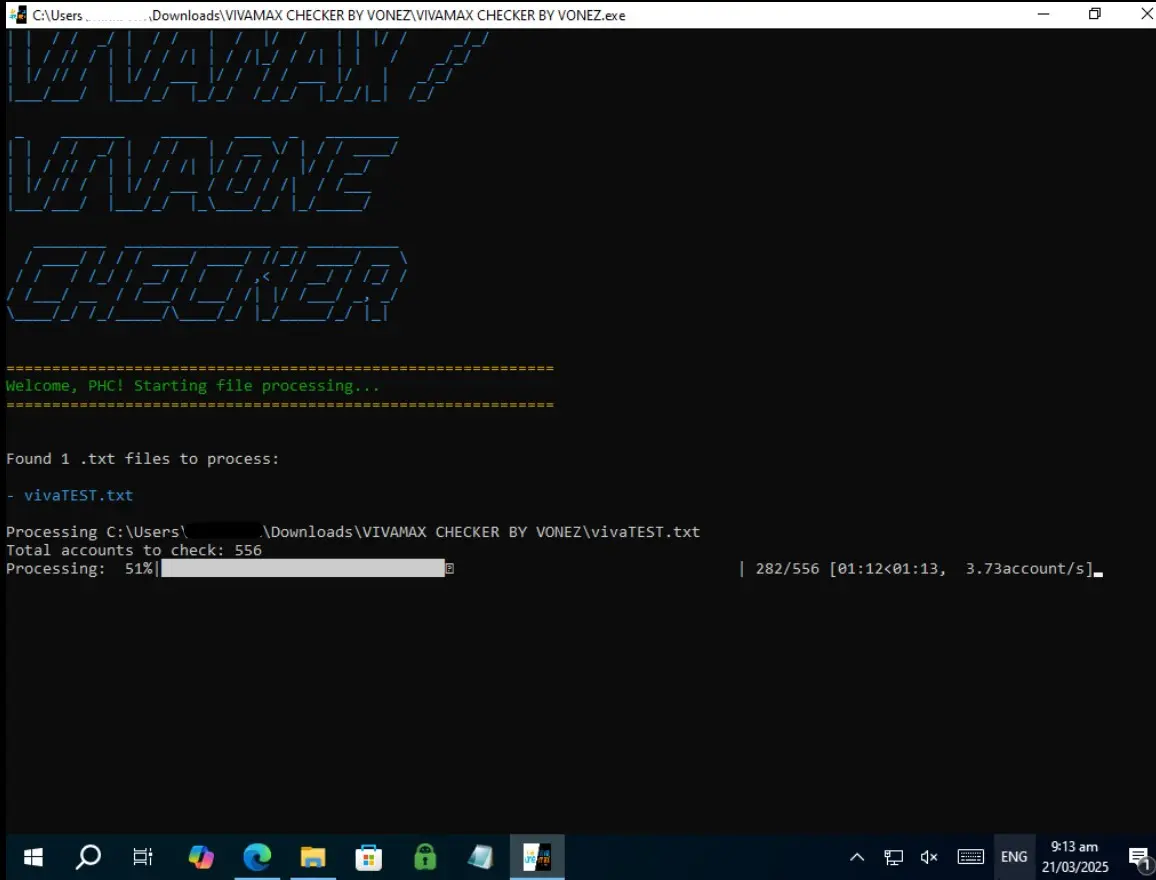The image size is (1156, 880).
Task: Select the VIVAMAX CHECKER taskbar icon
Action: 537,857
